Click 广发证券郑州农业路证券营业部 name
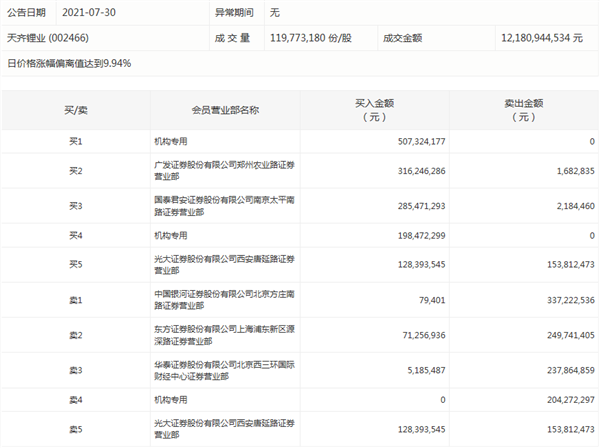 click(225, 171)
